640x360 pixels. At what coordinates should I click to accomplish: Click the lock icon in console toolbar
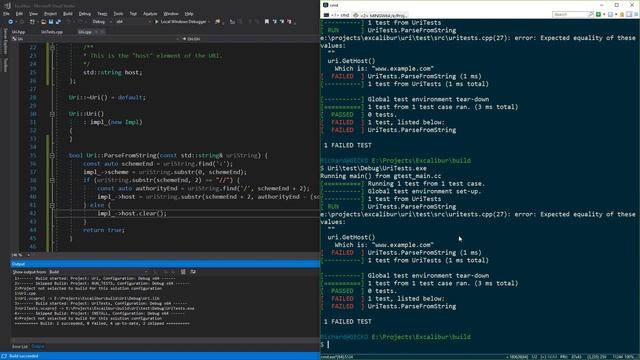[622, 14]
